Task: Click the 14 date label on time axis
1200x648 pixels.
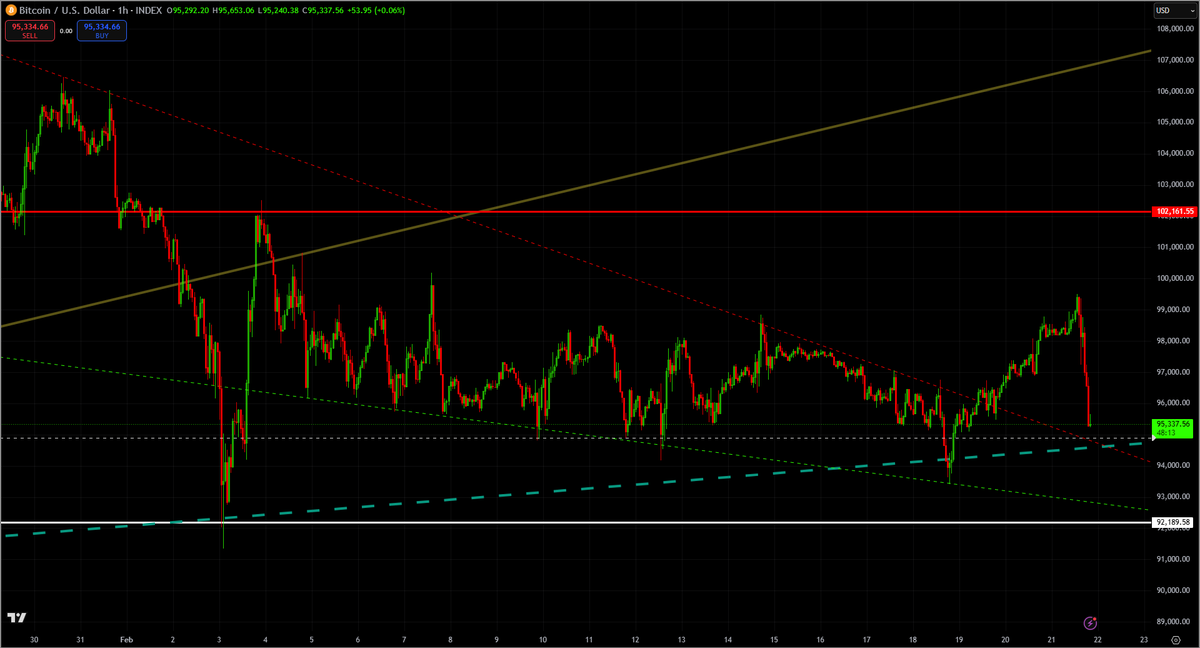Action: tap(727, 638)
